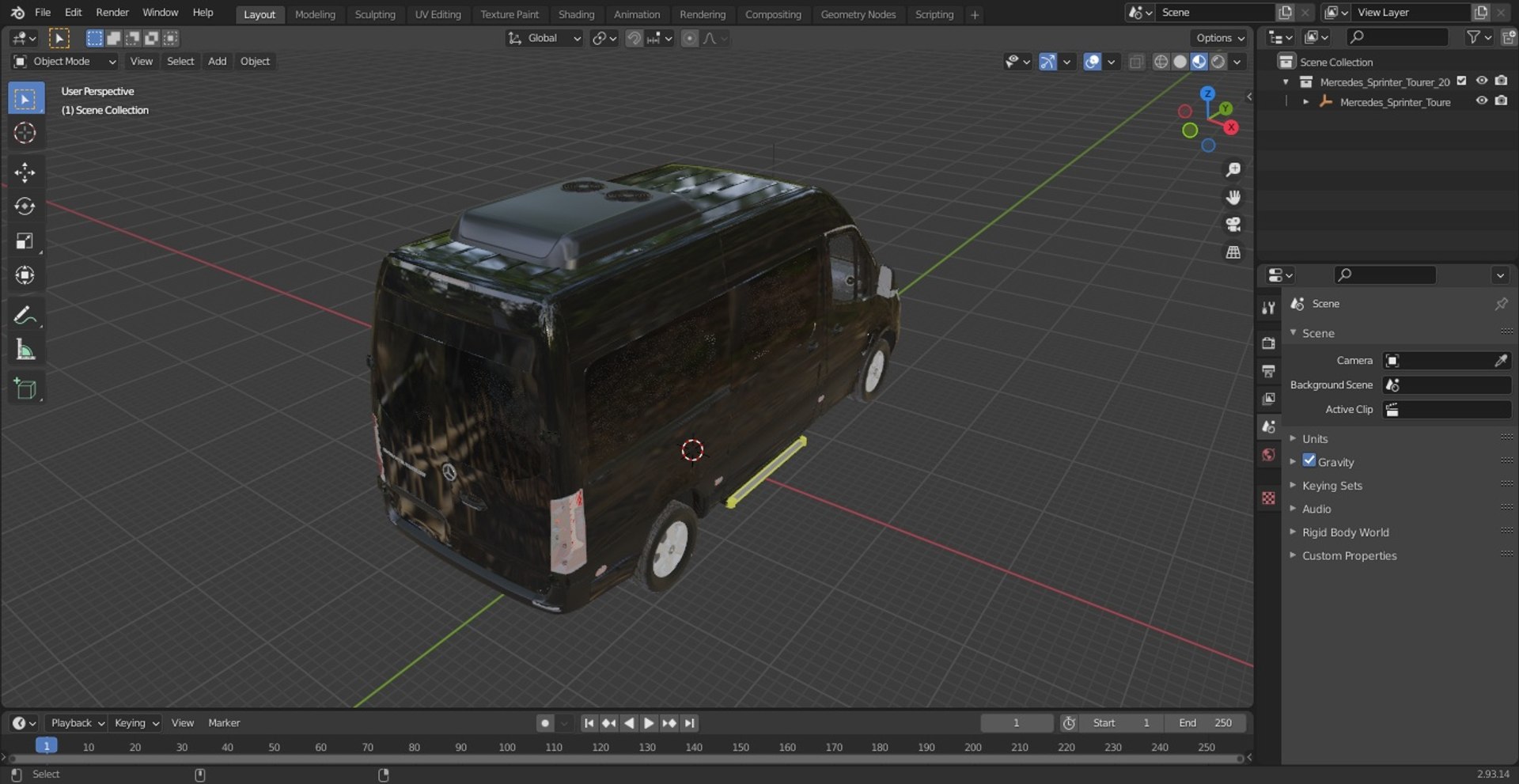
Task: Click the pan view hand icon
Action: 1233,197
